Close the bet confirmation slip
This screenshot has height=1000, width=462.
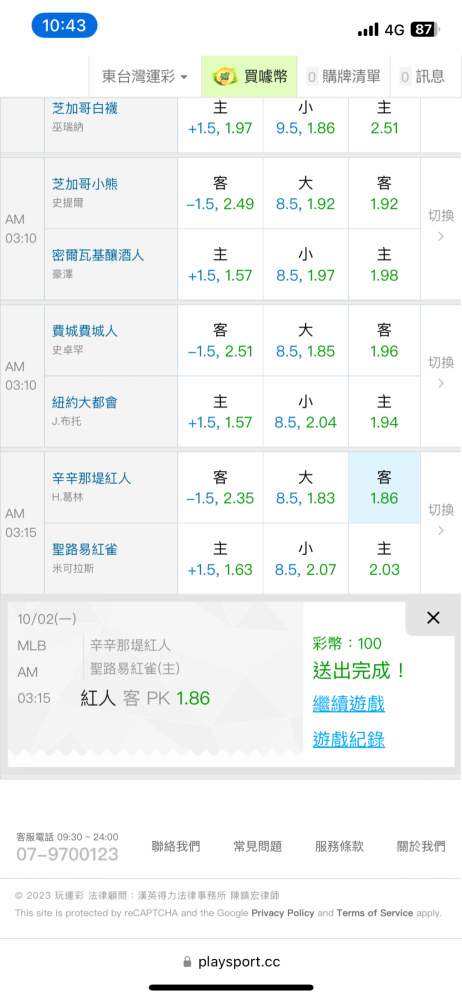pos(433,617)
